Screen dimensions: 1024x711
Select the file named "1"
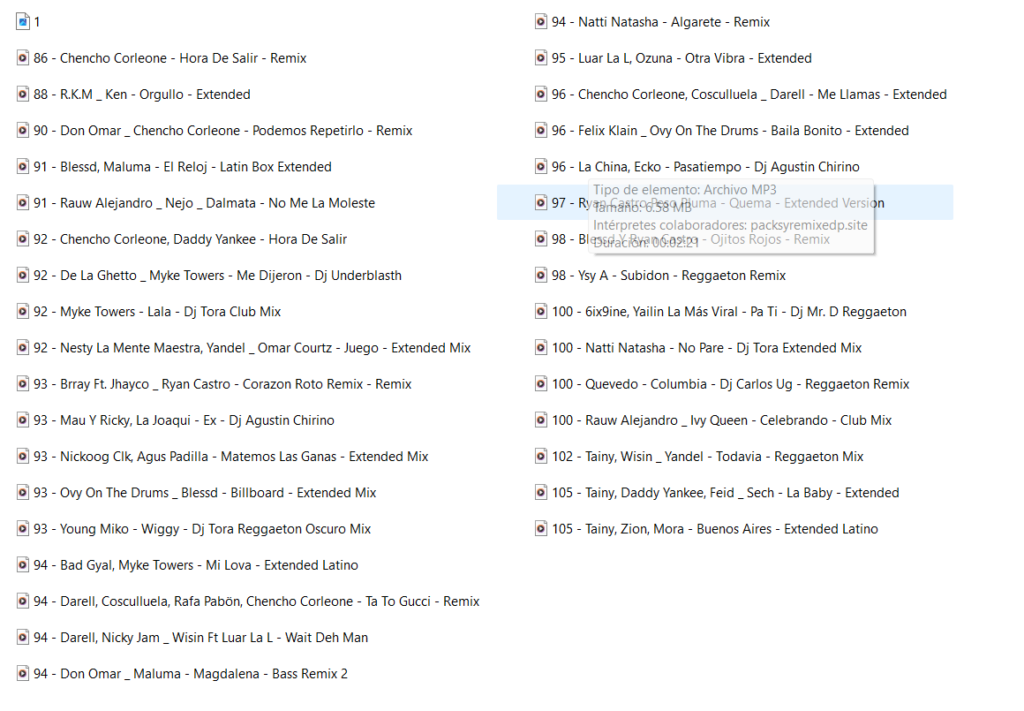pos(37,22)
